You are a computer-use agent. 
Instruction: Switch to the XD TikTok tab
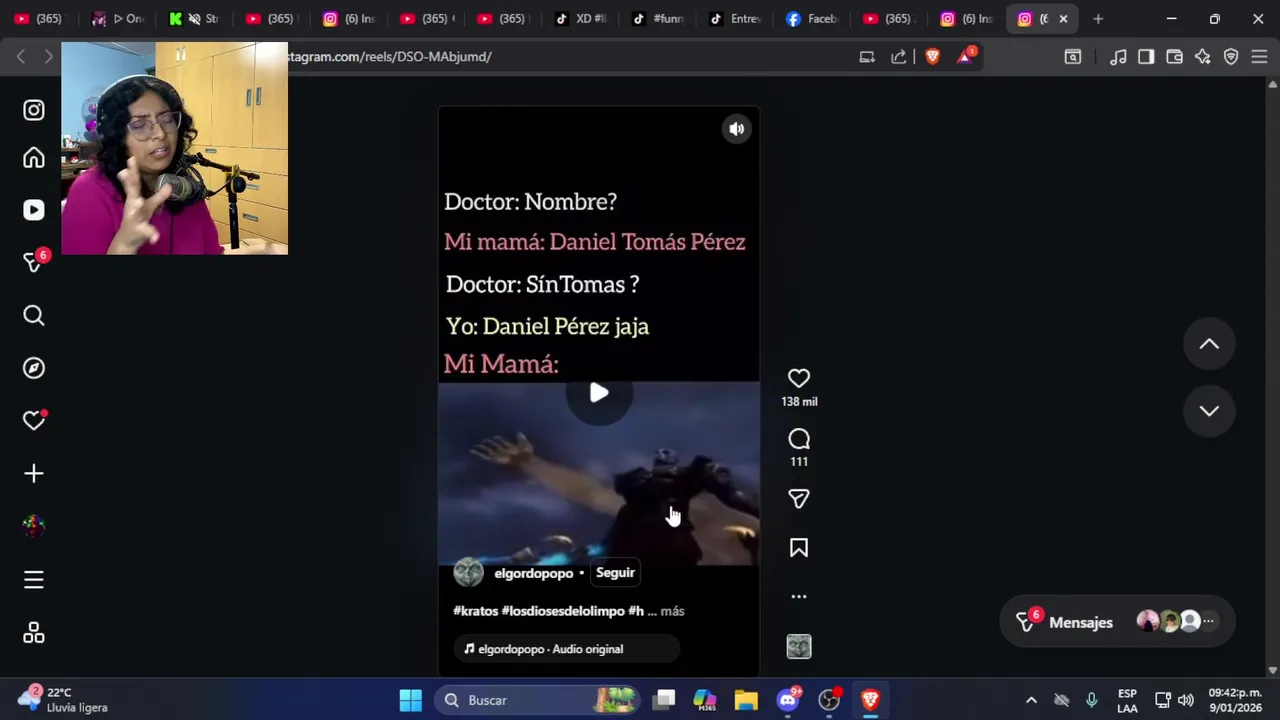582,19
